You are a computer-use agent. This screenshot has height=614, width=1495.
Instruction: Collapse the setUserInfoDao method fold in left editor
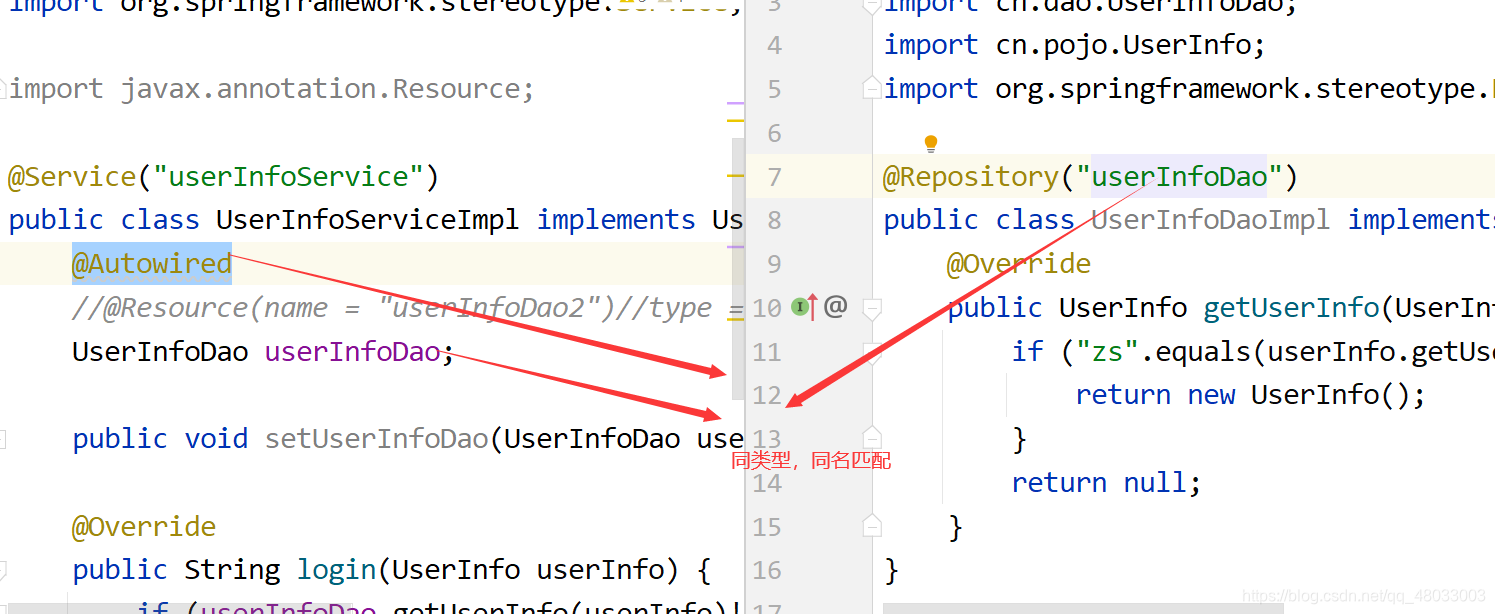point(3,438)
